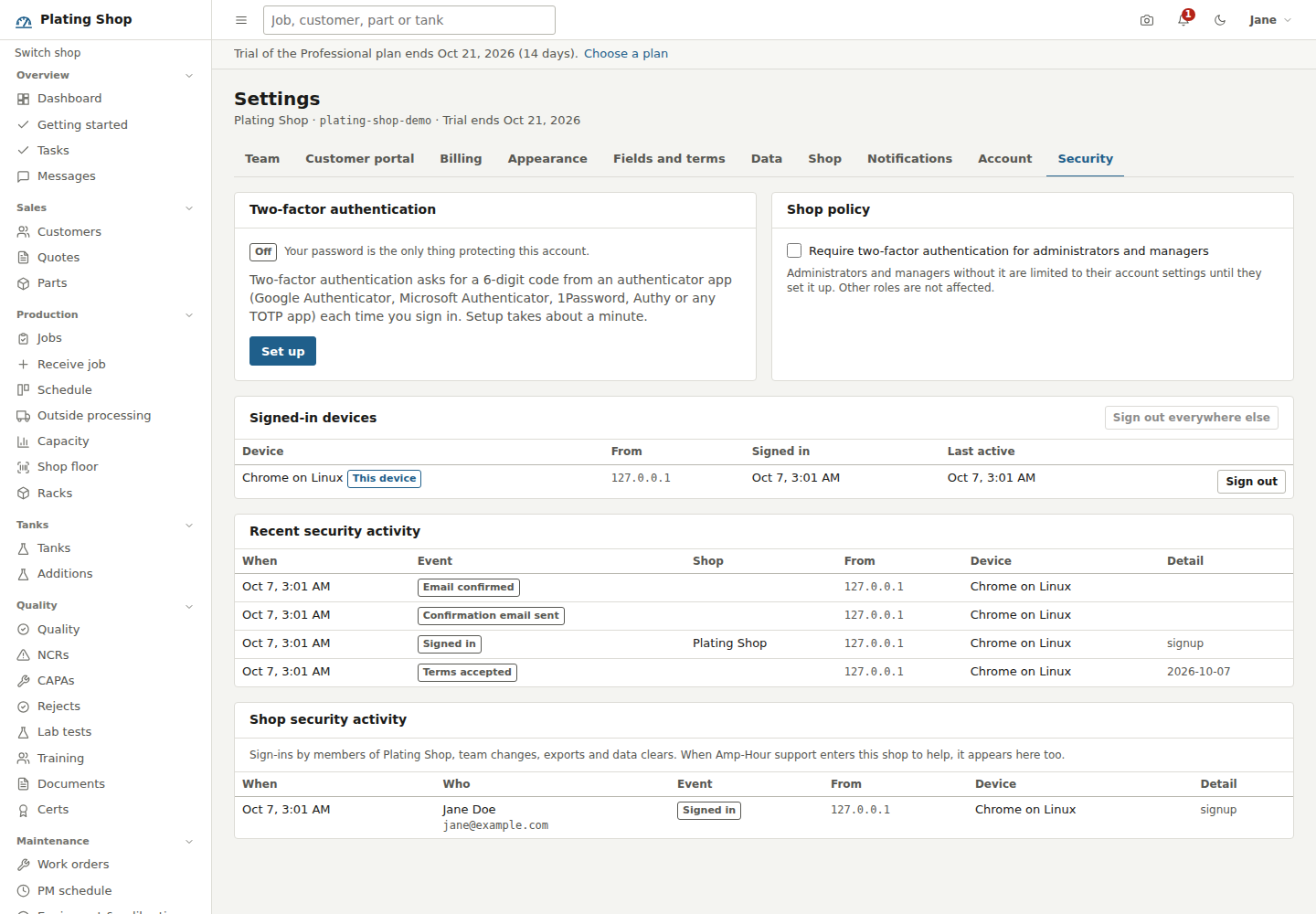Click the CAPAs wrench icon
1316x914 pixels.
pyautogui.click(x=24, y=681)
